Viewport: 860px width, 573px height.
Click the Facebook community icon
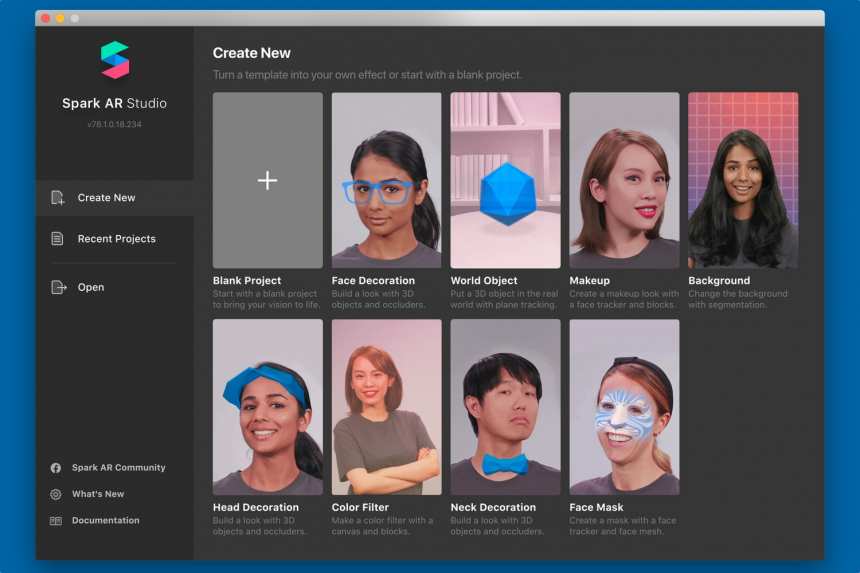(x=56, y=468)
